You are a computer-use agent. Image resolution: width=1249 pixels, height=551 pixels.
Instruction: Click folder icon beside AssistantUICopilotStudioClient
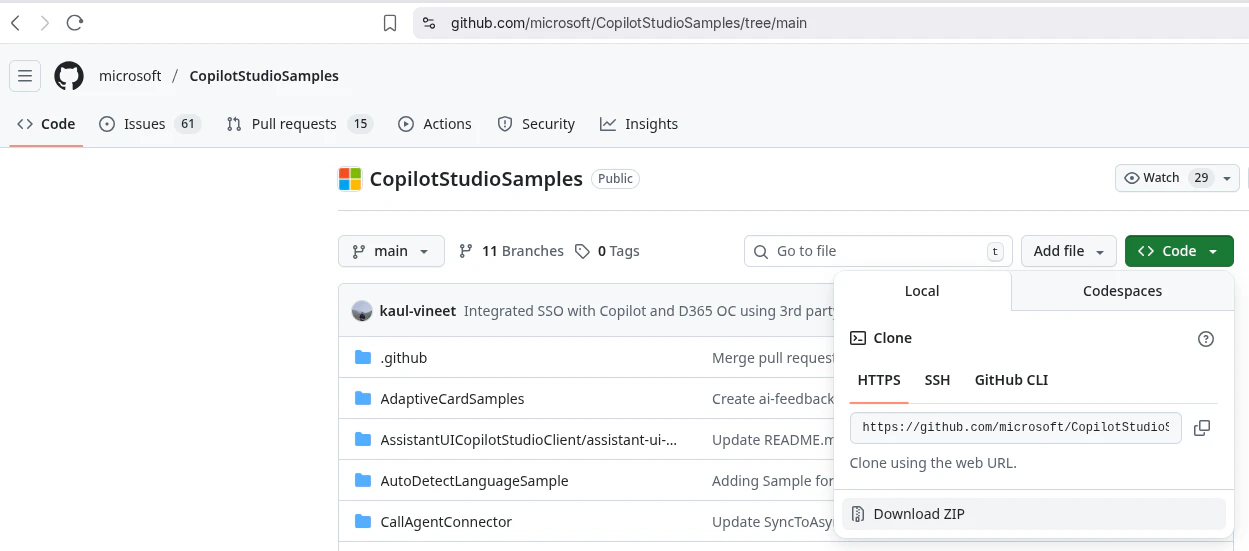pos(363,440)
